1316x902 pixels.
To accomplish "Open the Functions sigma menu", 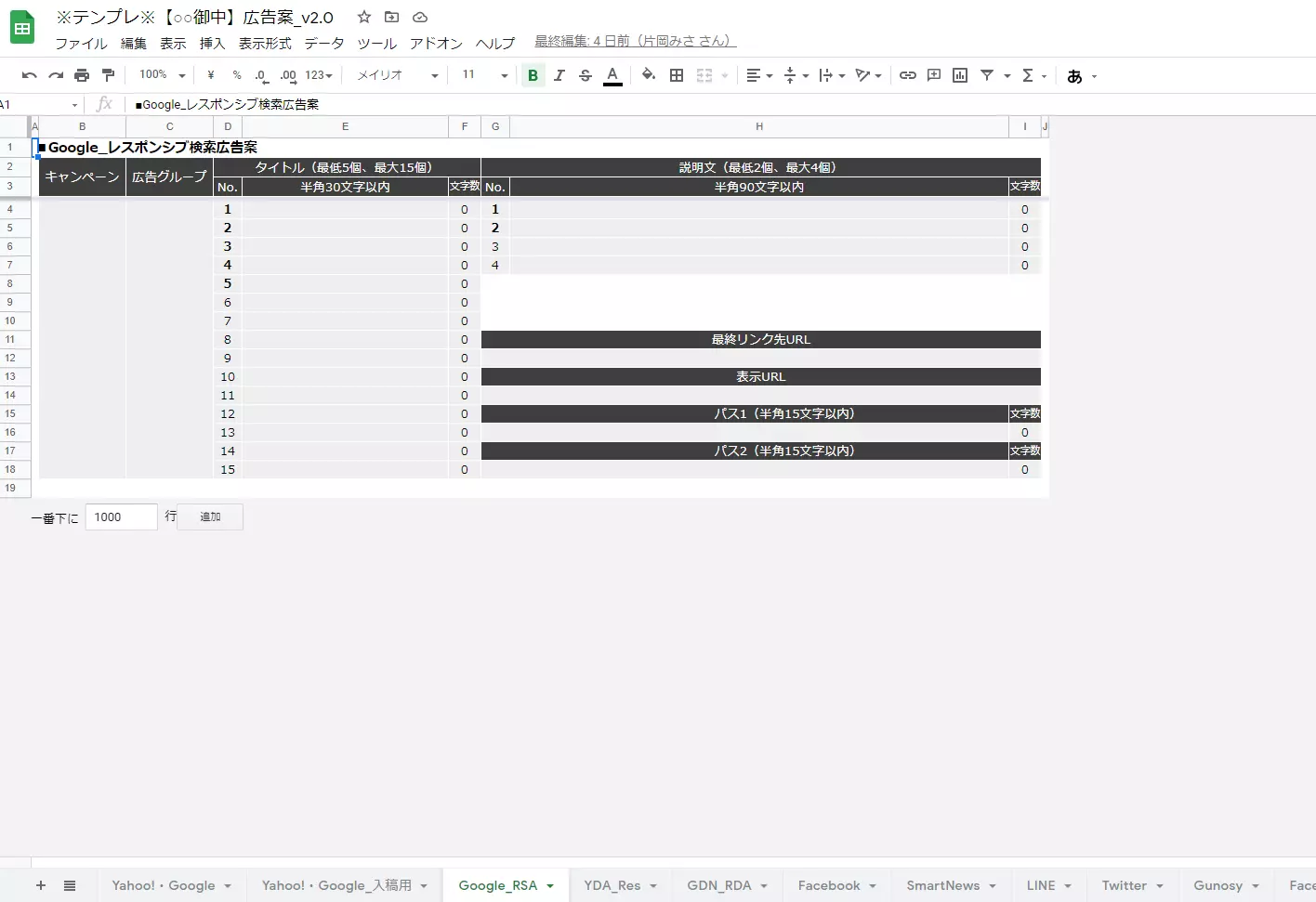I will (x=1033, y=75).
